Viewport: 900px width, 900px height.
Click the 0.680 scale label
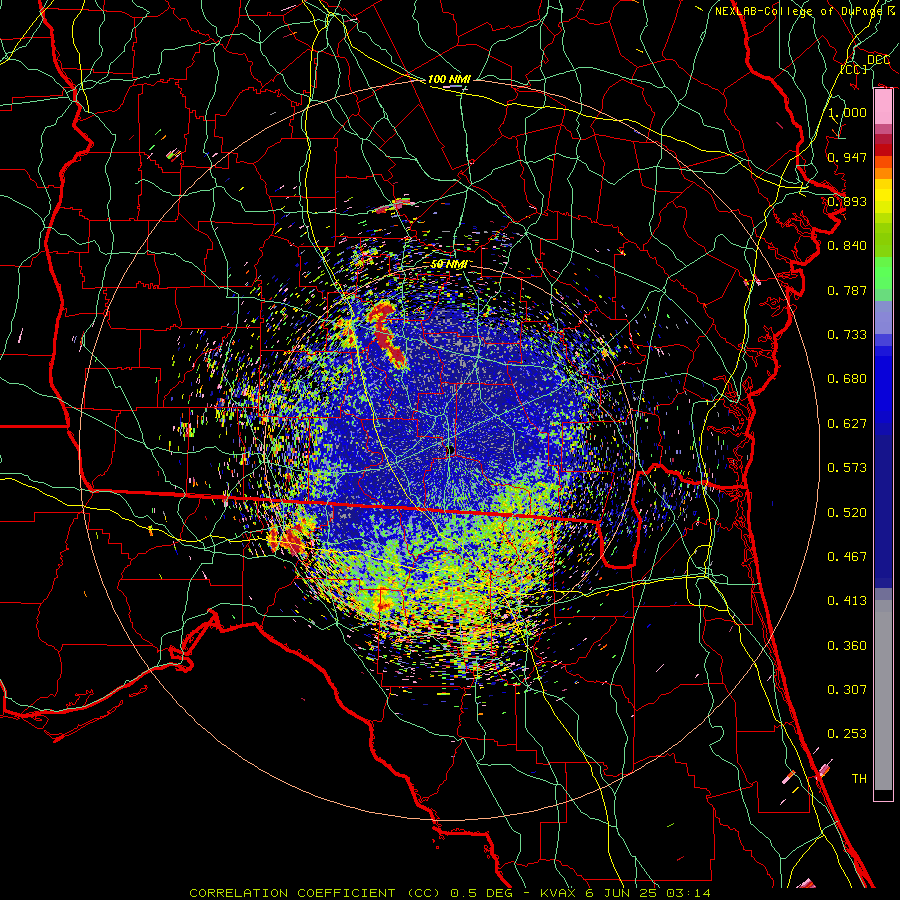click(847, 379)
